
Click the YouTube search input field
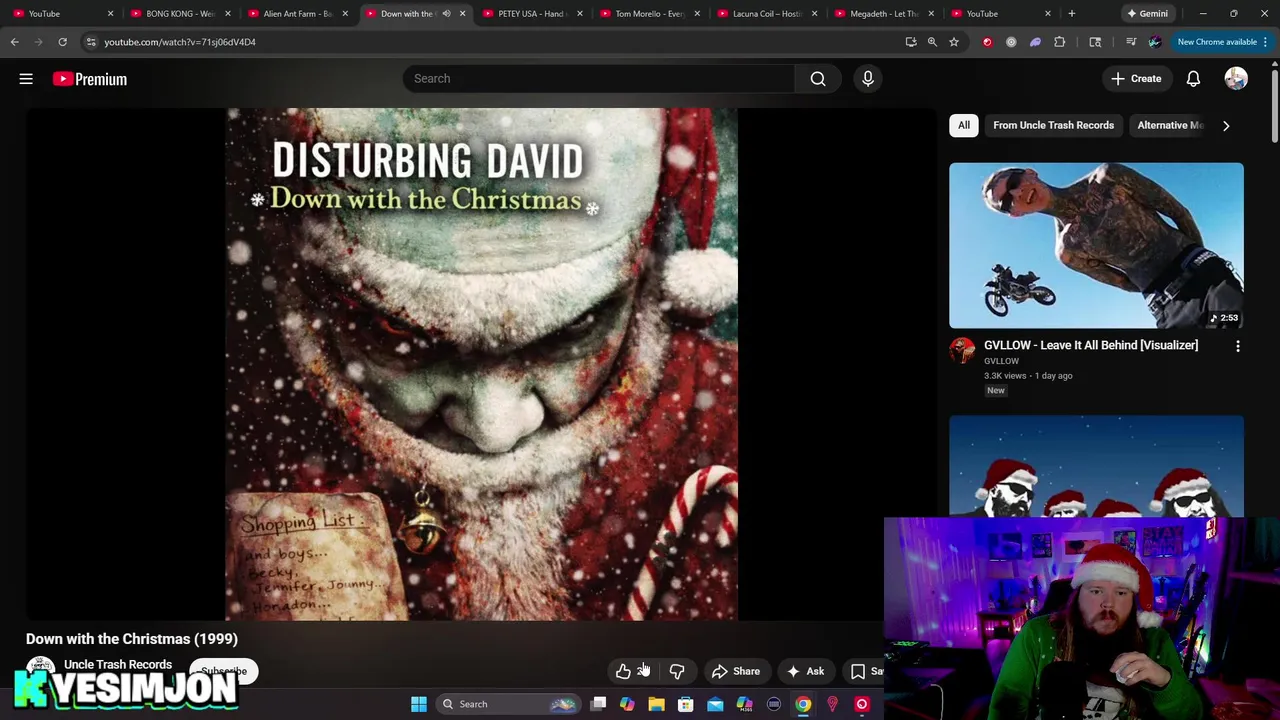pos(598,79)
